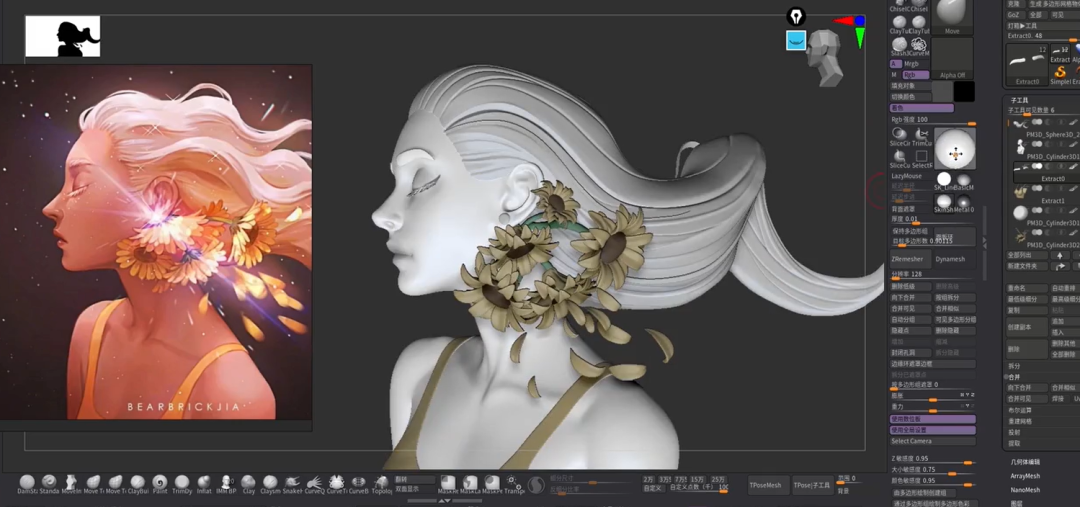The height and width of the screenshot is (507, 1080).
Task: Select the Standard brush in bottom shelf
Action: click(x=49, y=482)
